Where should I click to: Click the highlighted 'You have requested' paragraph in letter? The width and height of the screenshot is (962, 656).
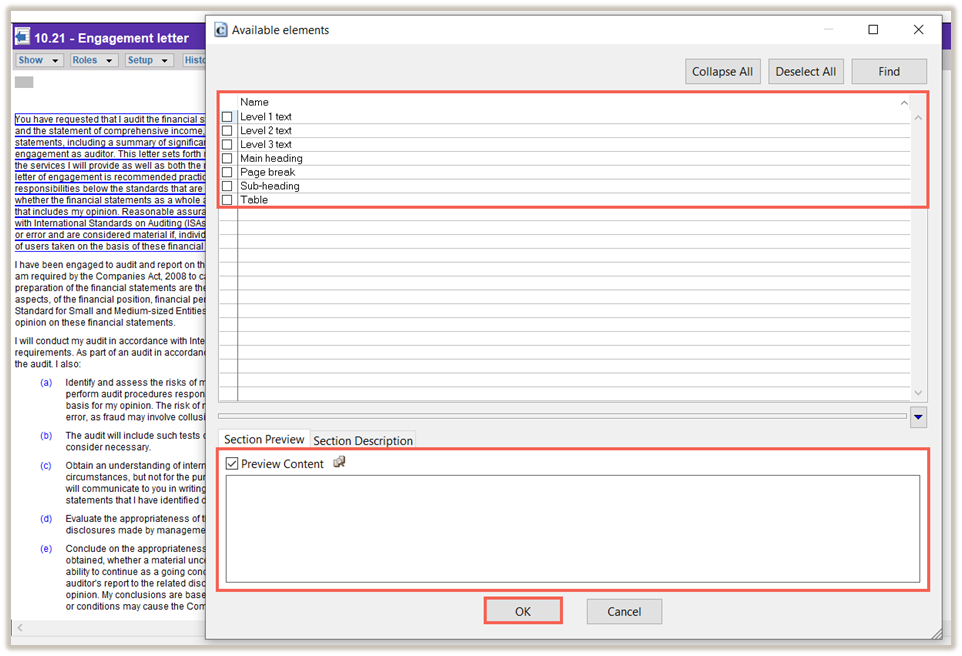coord(110,183)
